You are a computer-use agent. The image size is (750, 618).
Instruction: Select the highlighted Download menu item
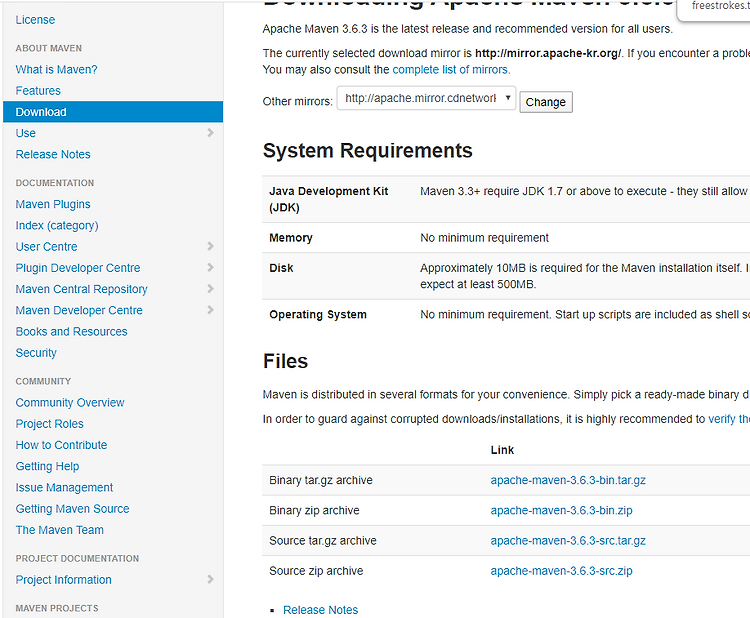click(113, 111)
